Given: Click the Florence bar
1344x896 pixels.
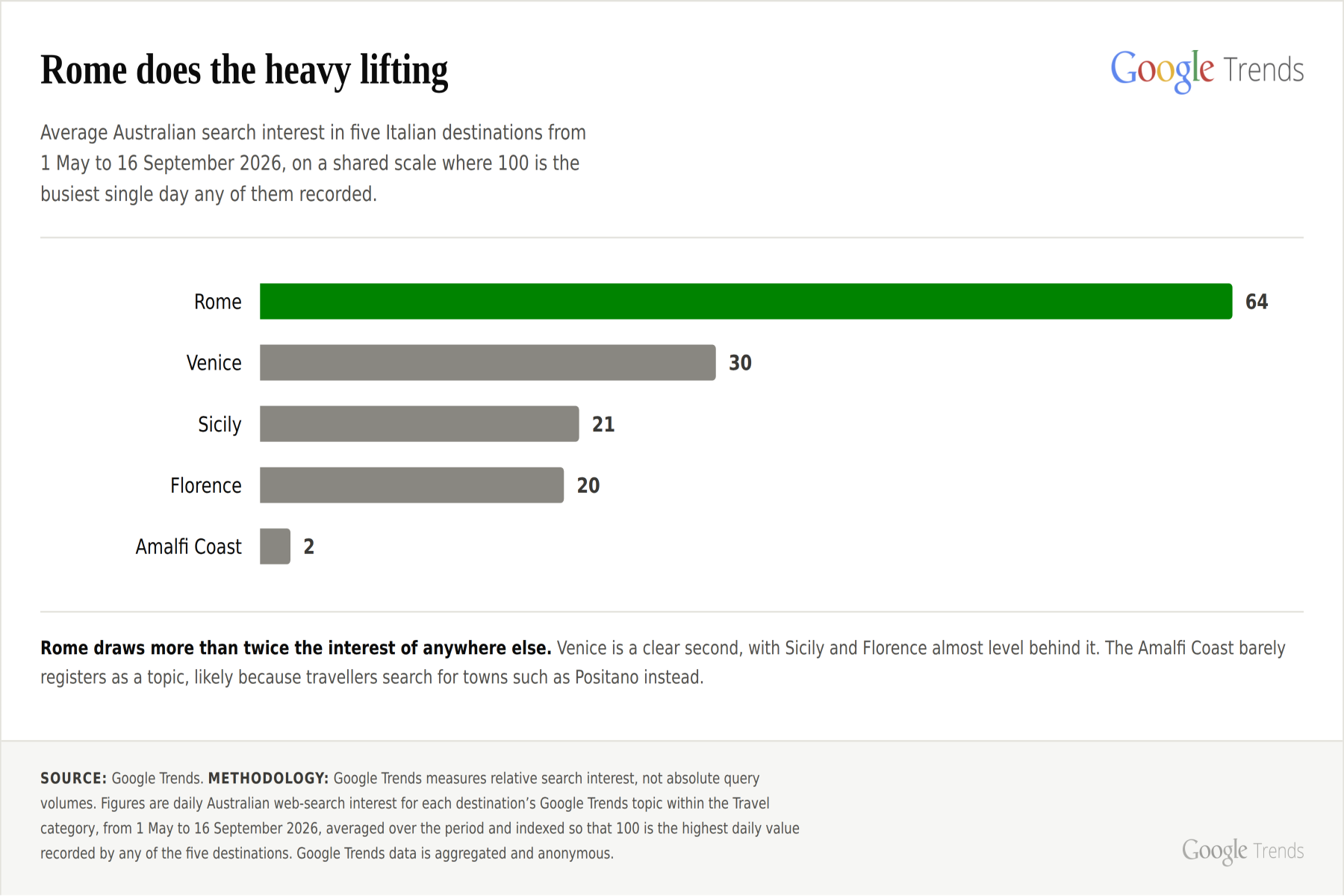Looking at the screenshot, I should pyautogui.click(x=411, y=485).
